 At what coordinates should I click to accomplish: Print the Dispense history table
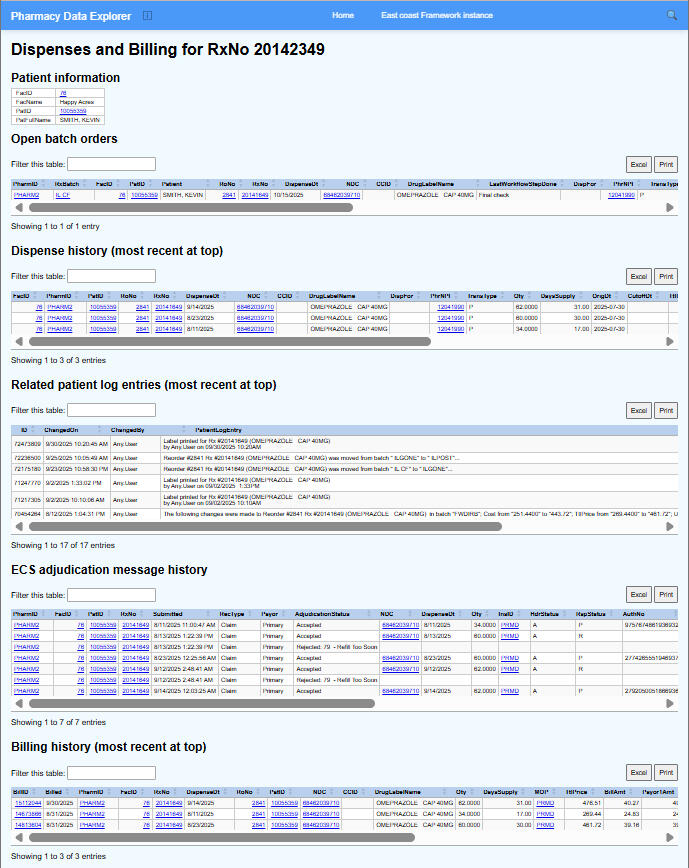pos(665,276)
